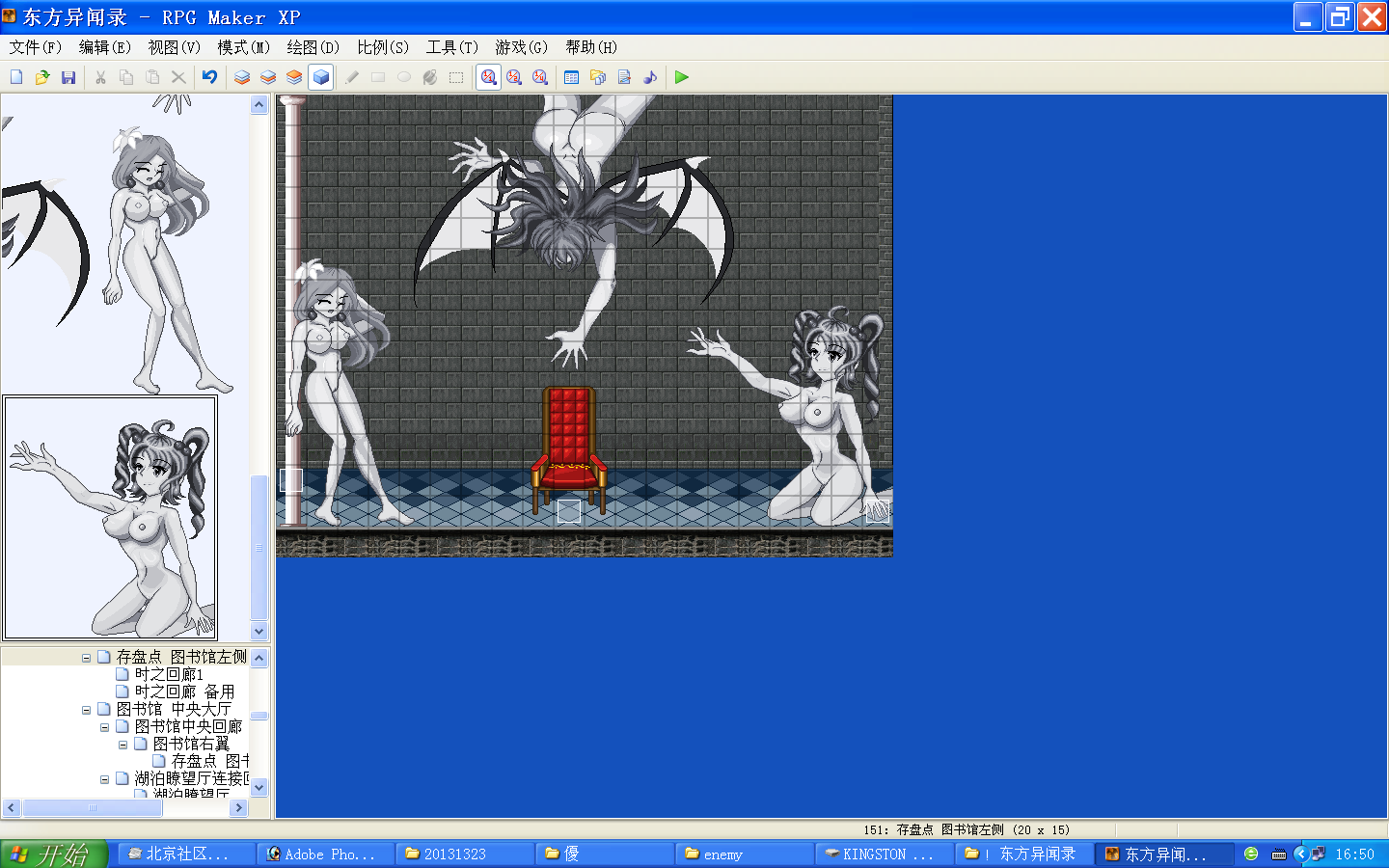Open the 游戏(G) menu
Screen dimensions: 1389x868
[x=522, y=47]
